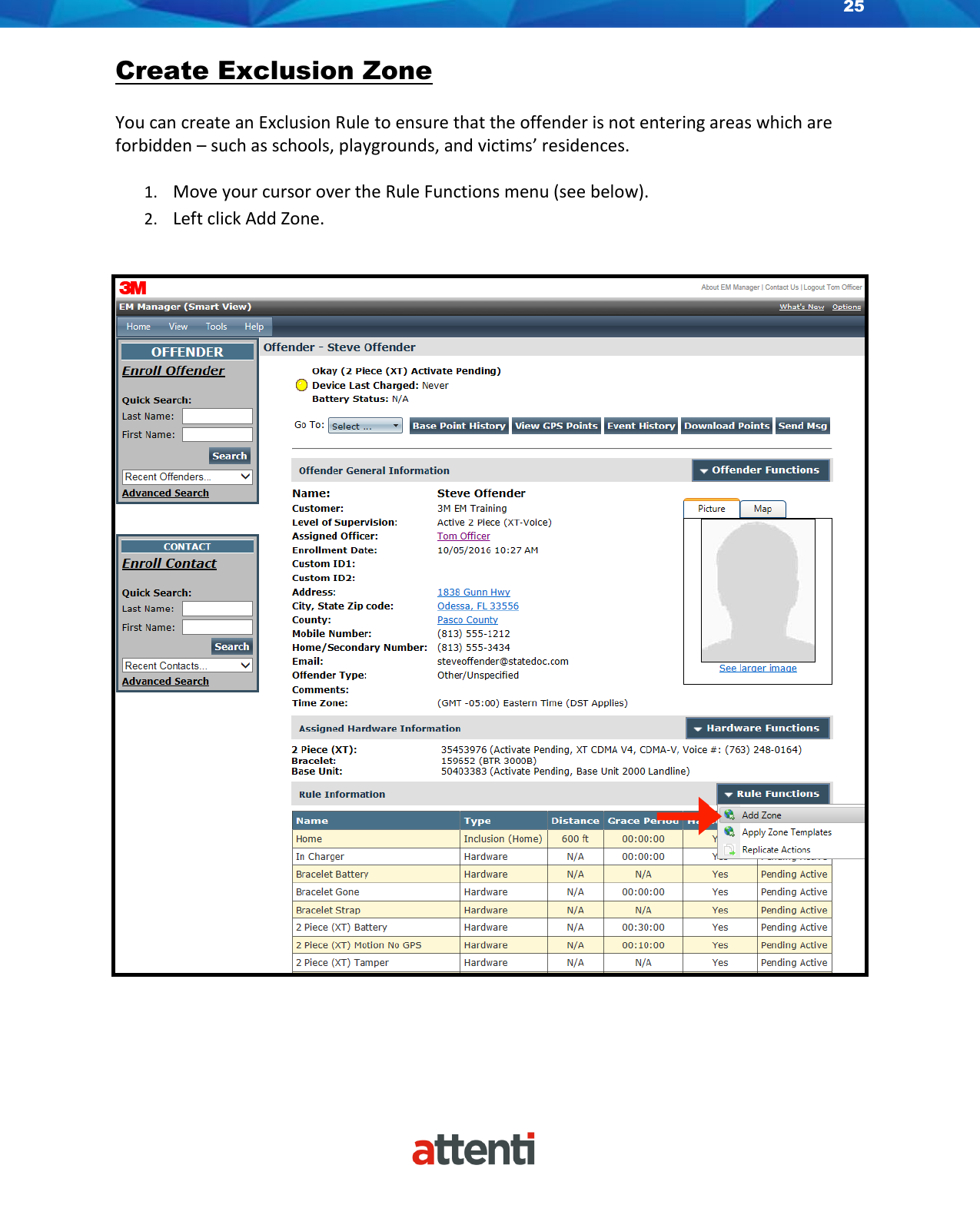The height and width of the screenshot is (1205, 980).
Task: Focus the offender Last Name field
Action: click(x=218, y=417)
